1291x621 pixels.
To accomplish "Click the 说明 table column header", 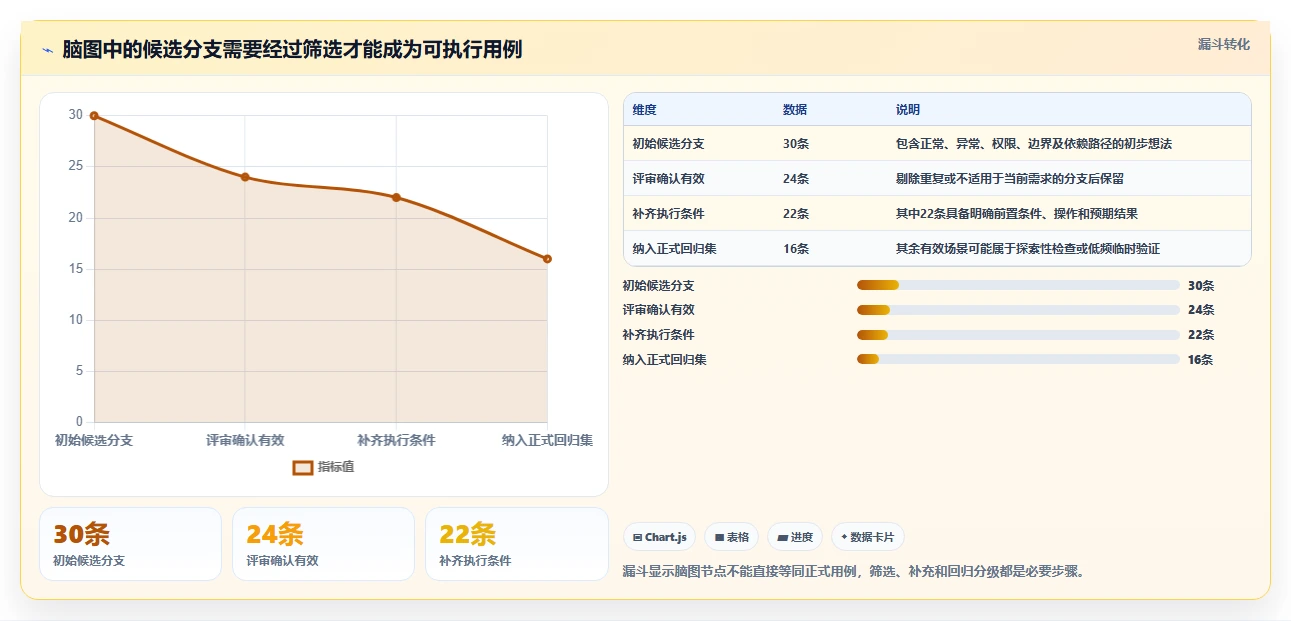I will coord(908,110).
